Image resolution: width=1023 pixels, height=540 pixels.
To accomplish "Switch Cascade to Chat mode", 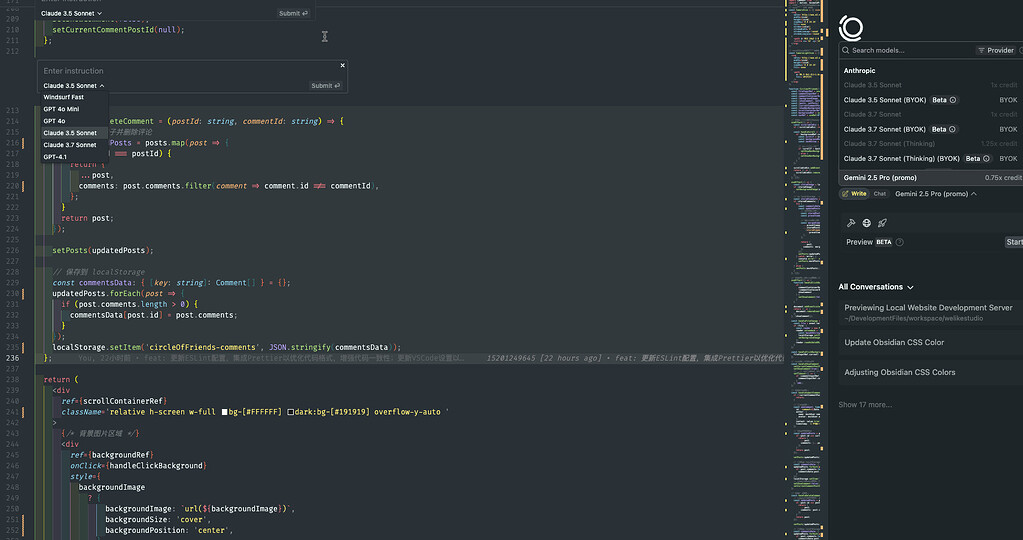I will (879, 194).
